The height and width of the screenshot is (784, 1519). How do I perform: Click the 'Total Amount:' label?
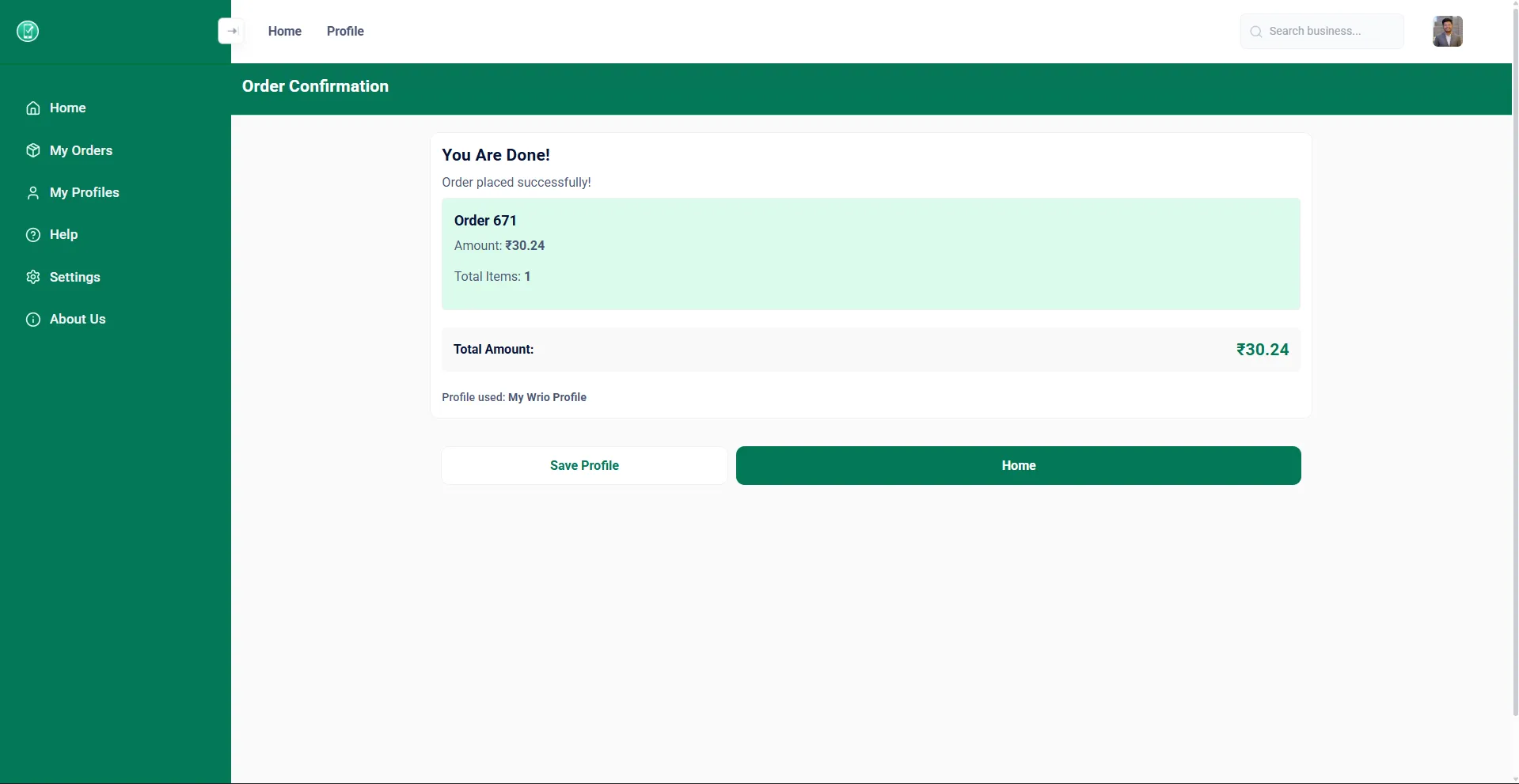[x=493, y=349]
